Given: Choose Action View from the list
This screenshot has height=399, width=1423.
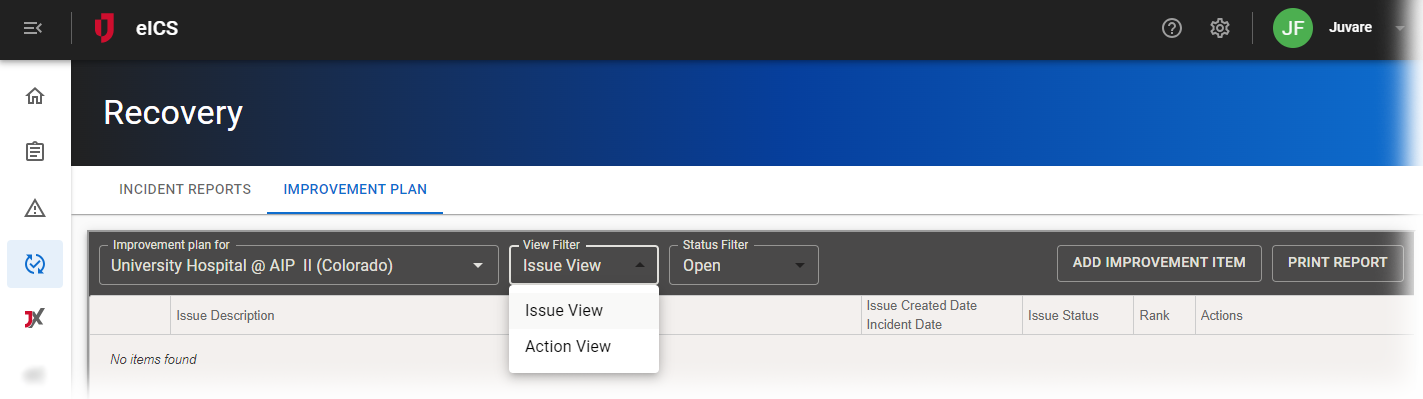Looking at the screenshot, I should pyautogui.click(x=584, y=347).
